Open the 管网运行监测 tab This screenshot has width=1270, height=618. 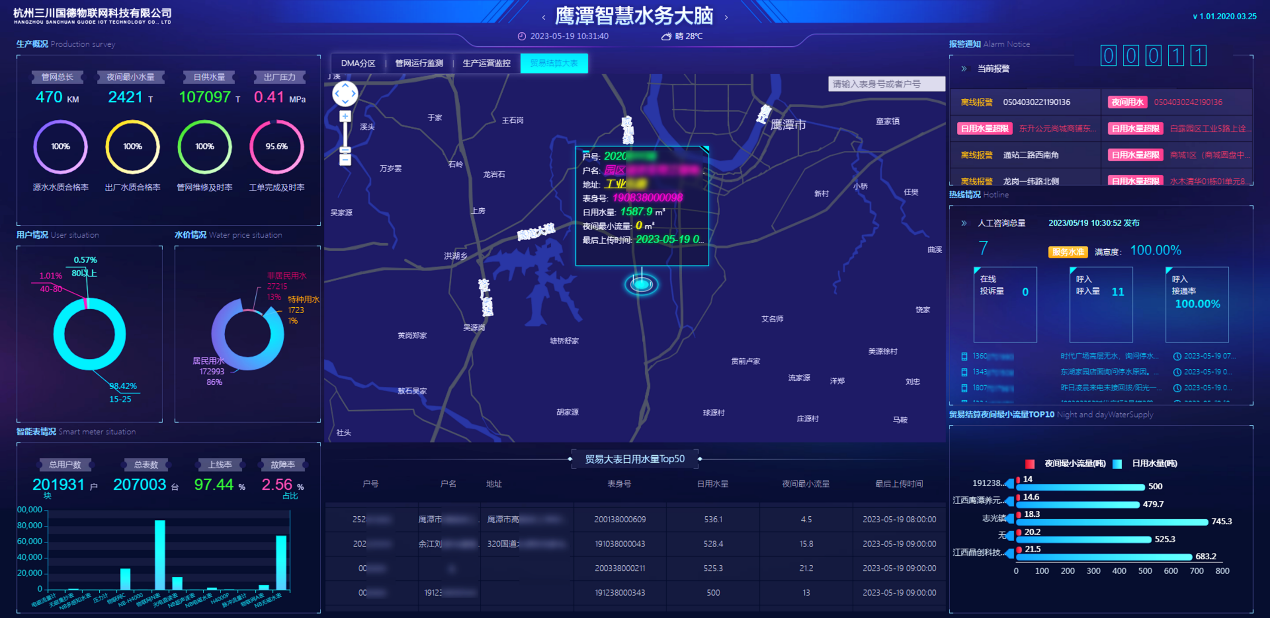(x=419, y=63)
